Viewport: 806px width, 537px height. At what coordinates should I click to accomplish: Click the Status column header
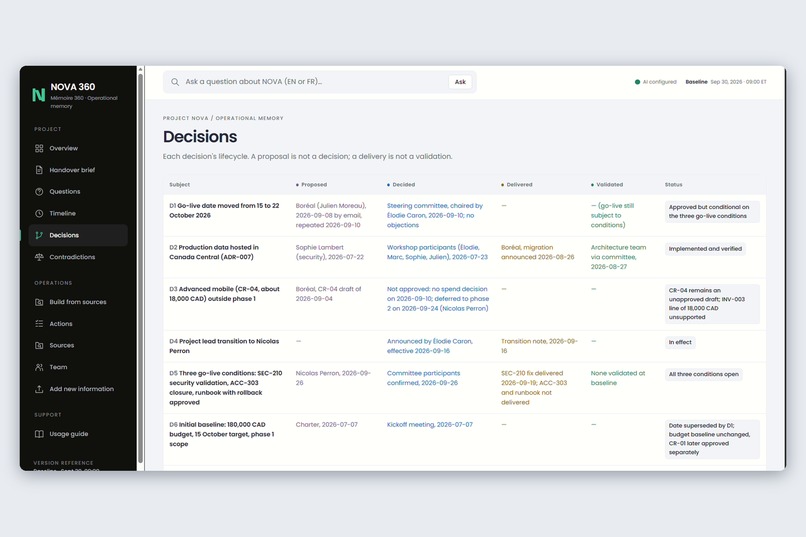coord(673,184)
